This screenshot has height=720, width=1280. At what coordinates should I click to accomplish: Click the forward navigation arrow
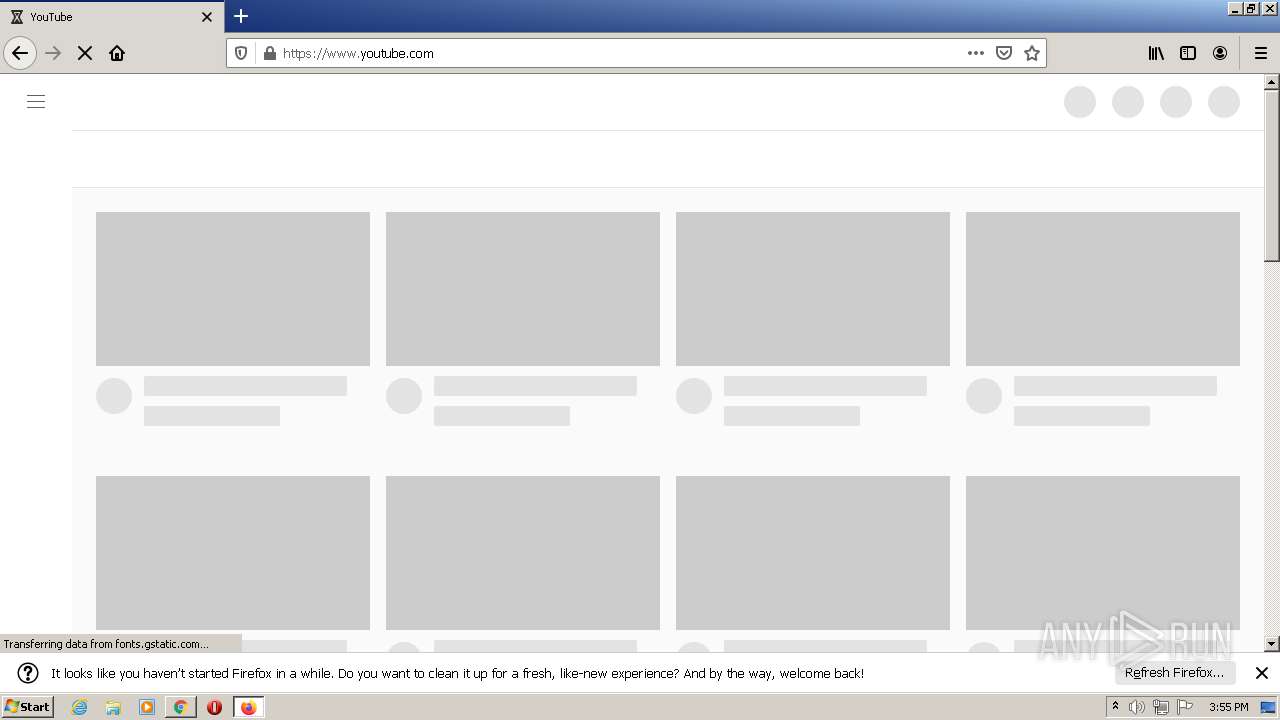pyautogui.click(x=54, y=53)
